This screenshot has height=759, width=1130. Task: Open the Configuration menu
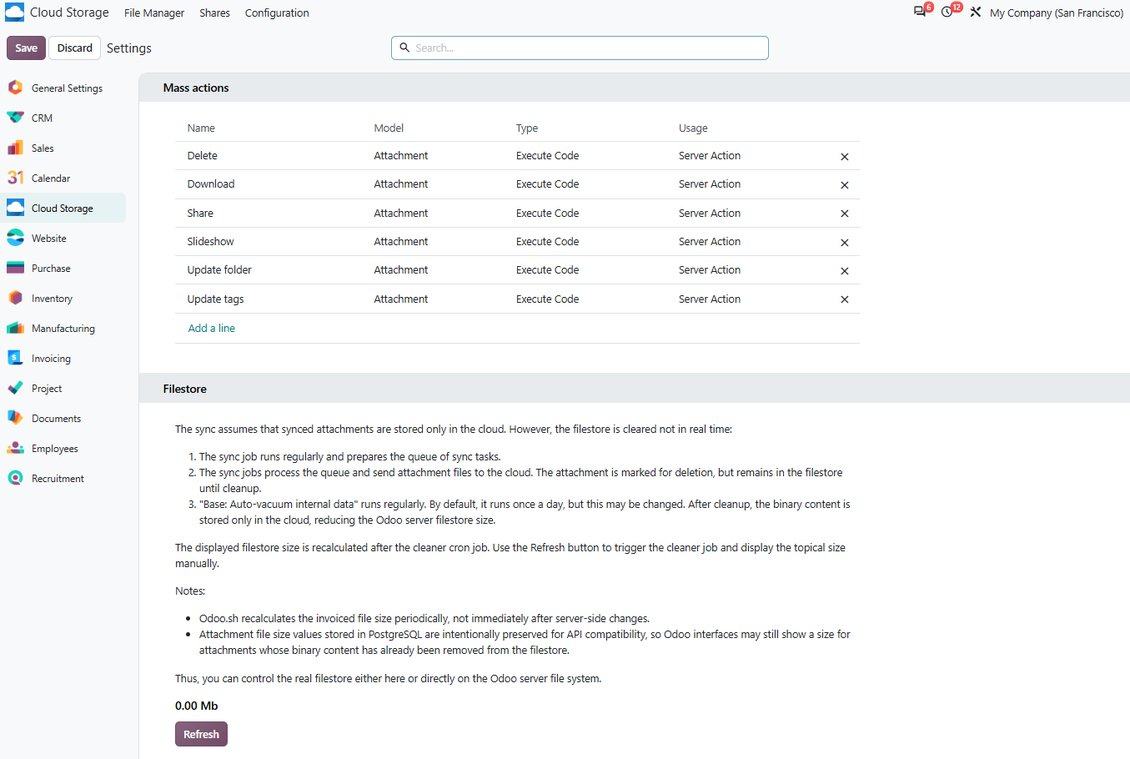click(277, 13)
